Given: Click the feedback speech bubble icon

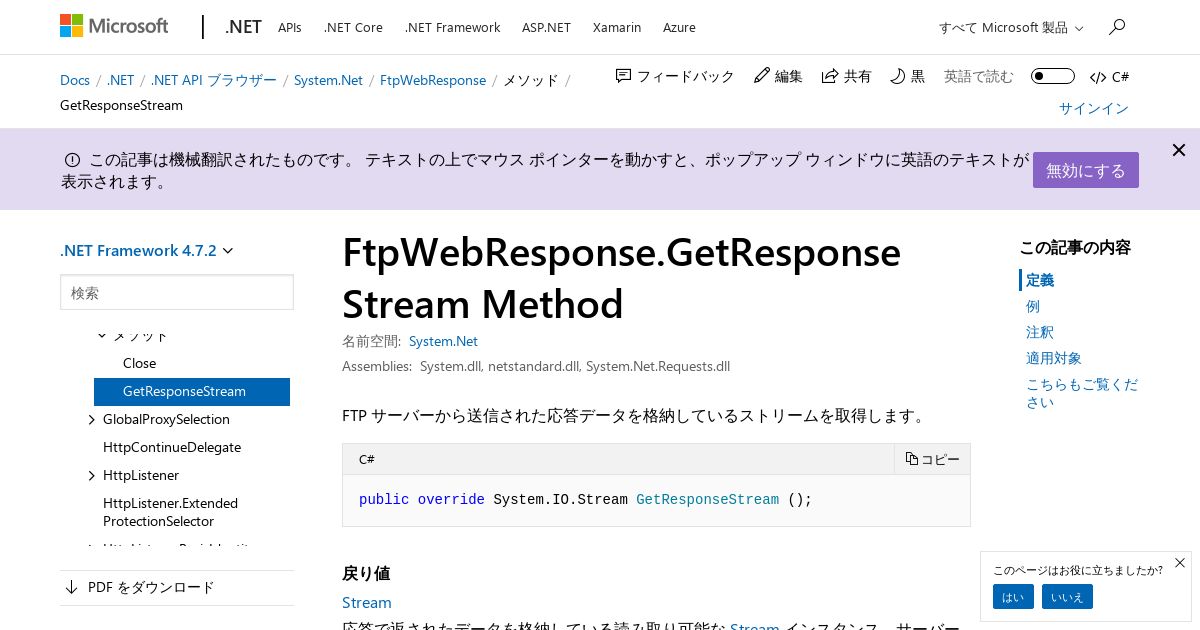Looking at the screenshot, I should [623, 76].
